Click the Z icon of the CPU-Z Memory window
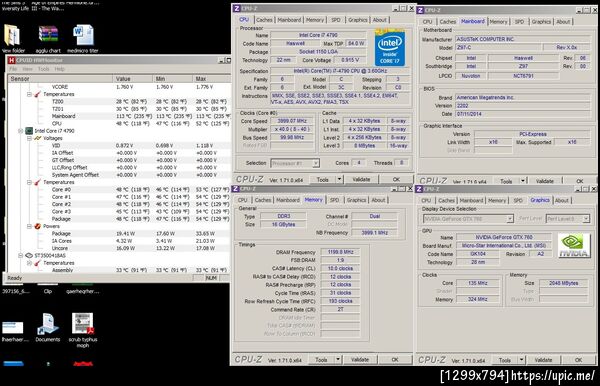Viewport: 600px width, 386px height. click(236, 189)
